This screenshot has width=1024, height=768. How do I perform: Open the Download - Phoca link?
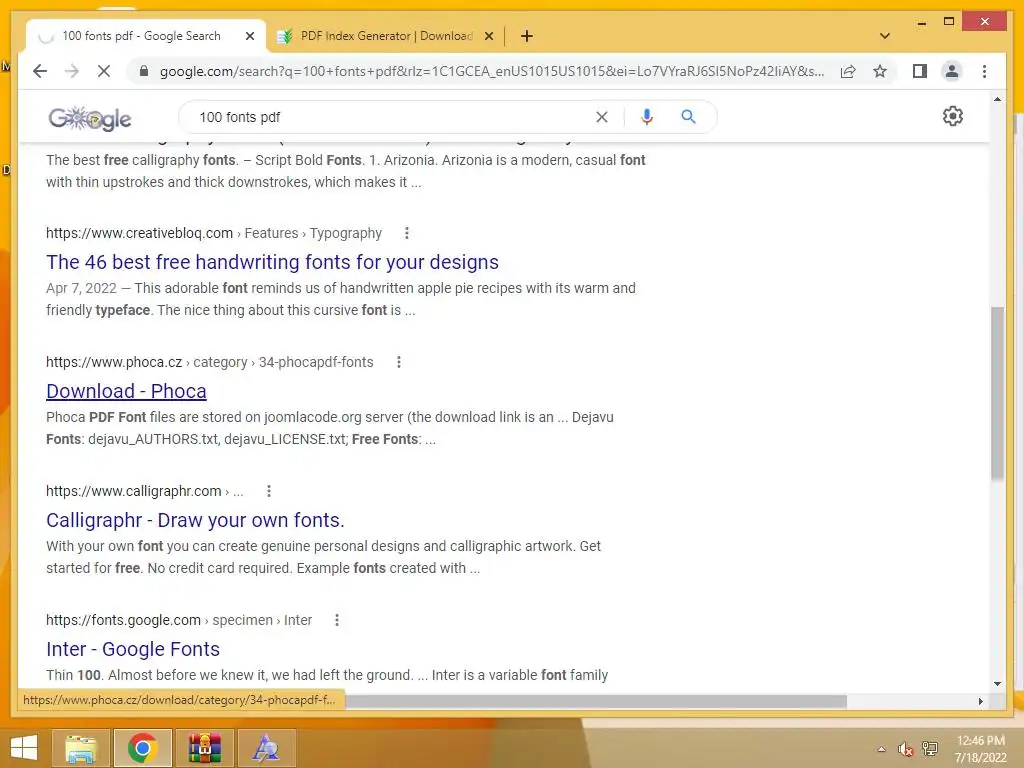[x=126, y=391]
